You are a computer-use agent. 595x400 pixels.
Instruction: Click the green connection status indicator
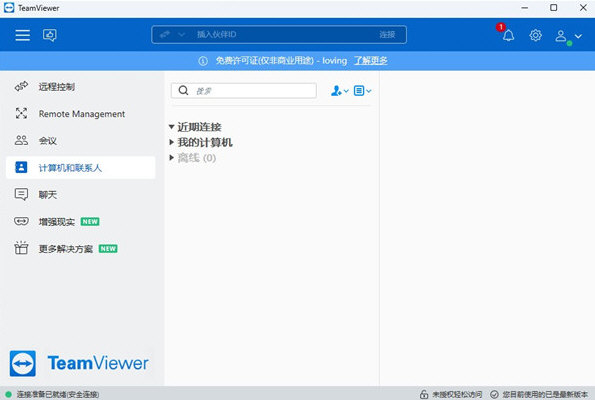click(8, 395)
